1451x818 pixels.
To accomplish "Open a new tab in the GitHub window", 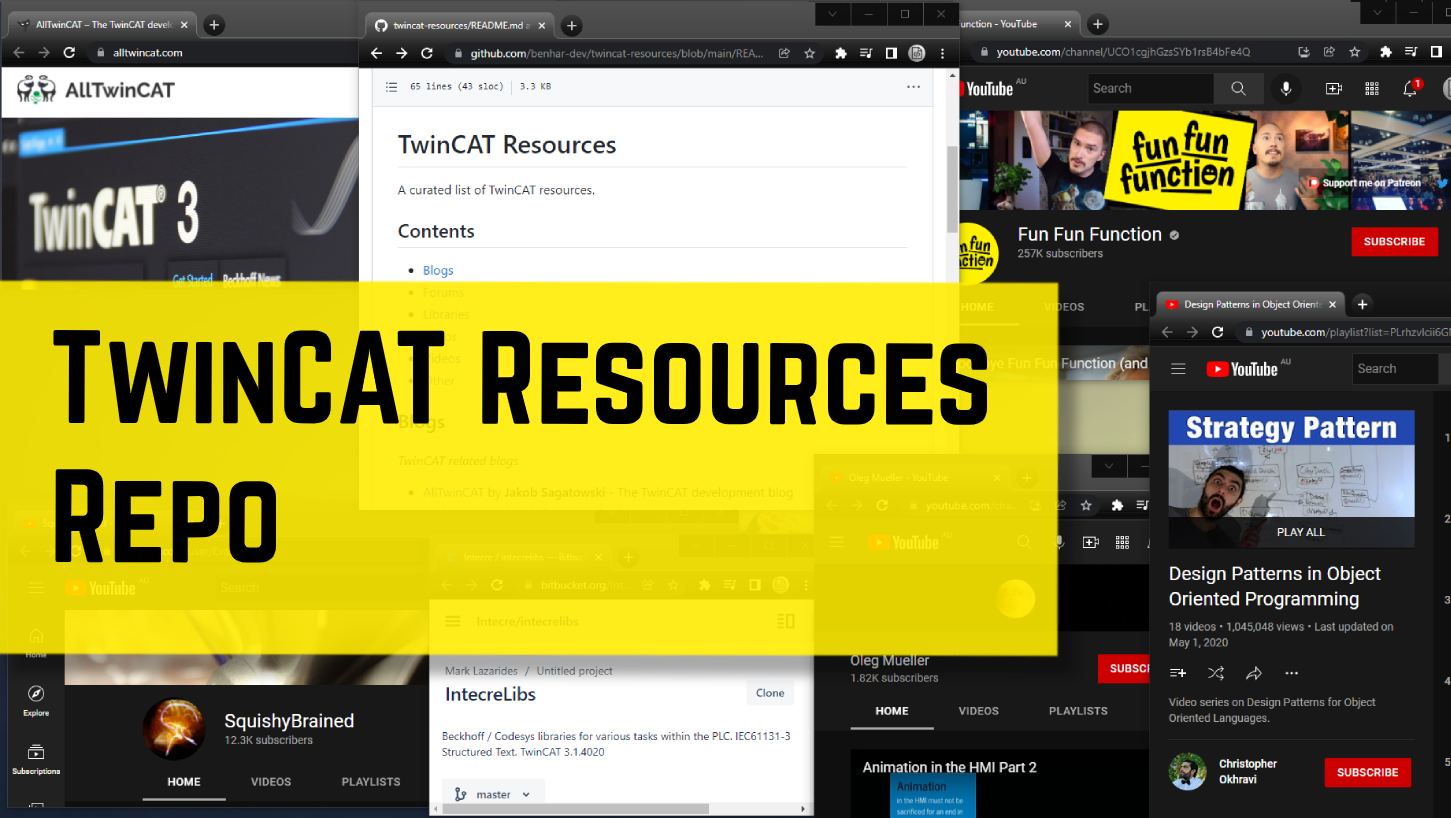I will tap(572, 26).
